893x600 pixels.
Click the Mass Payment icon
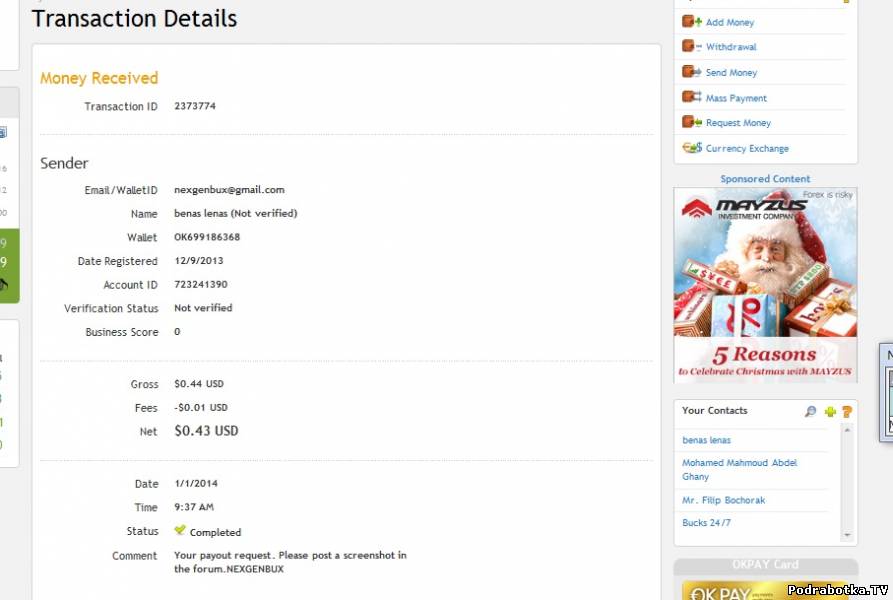(691, 97)
